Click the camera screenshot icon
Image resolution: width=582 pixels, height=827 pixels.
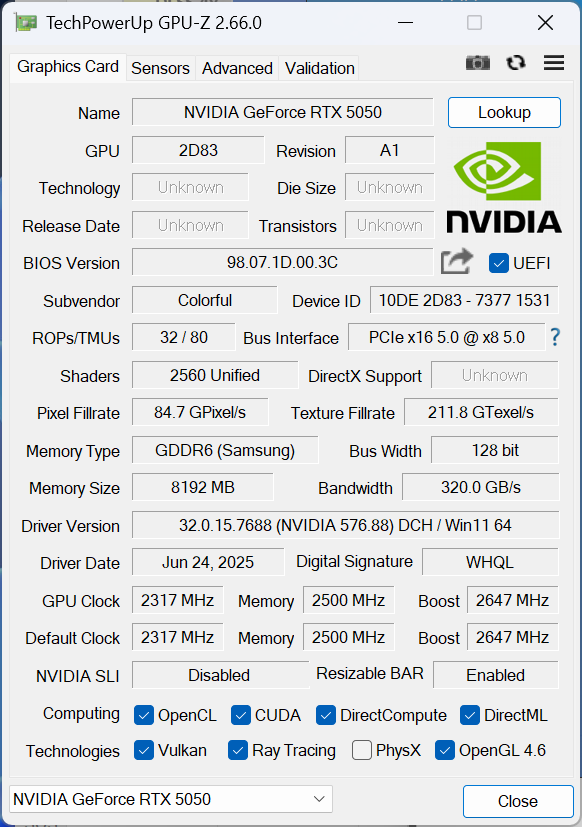[x=477, y=62]
